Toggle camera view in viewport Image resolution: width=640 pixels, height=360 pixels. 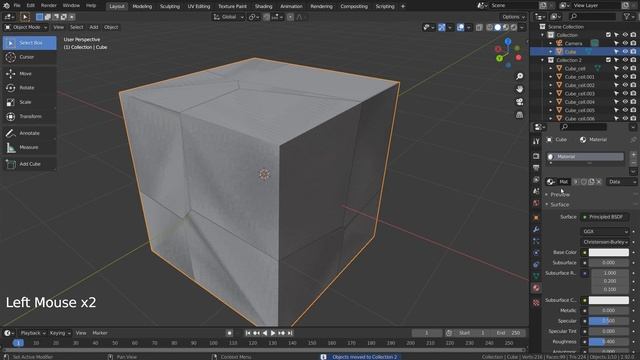point(519,102)
